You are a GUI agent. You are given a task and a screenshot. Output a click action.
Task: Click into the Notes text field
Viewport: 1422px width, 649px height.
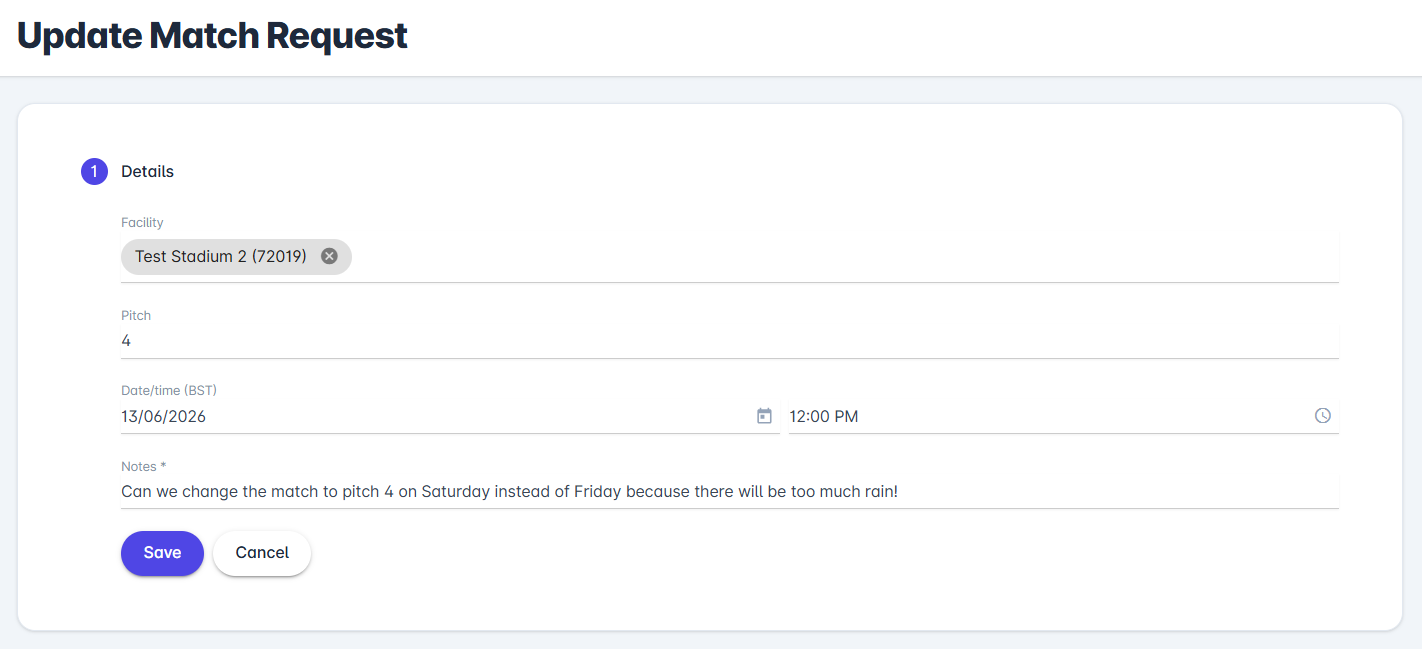coord(730,492)
